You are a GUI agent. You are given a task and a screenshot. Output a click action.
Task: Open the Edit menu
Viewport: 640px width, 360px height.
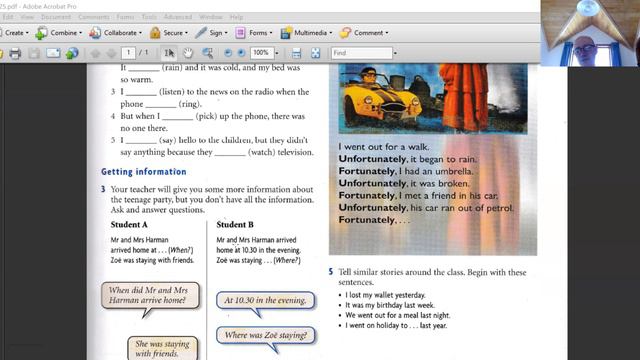click(x=8, y=17)
